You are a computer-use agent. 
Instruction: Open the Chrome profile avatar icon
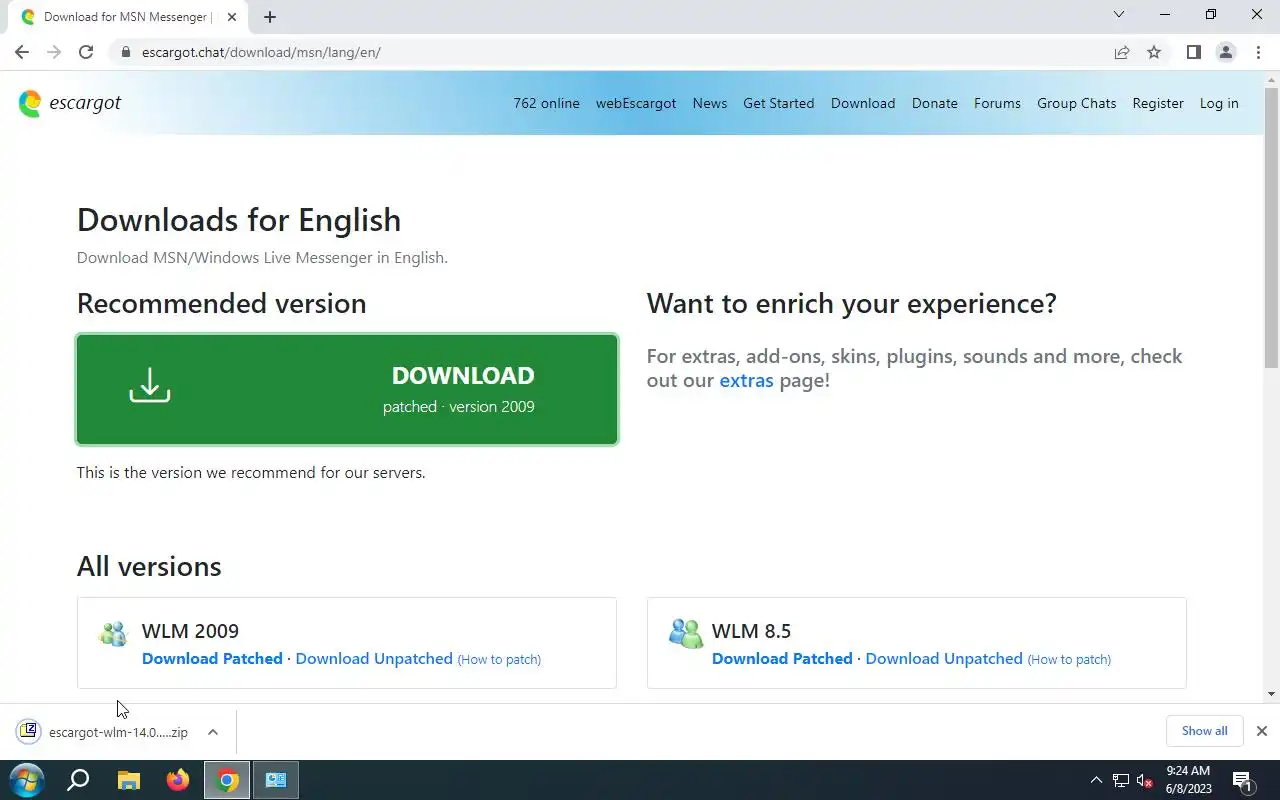click(1225, 52)
